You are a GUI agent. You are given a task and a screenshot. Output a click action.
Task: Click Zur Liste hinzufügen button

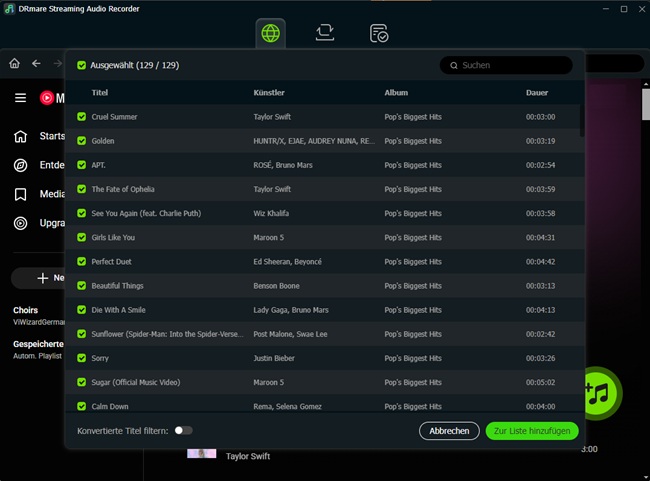coord(532,431)
